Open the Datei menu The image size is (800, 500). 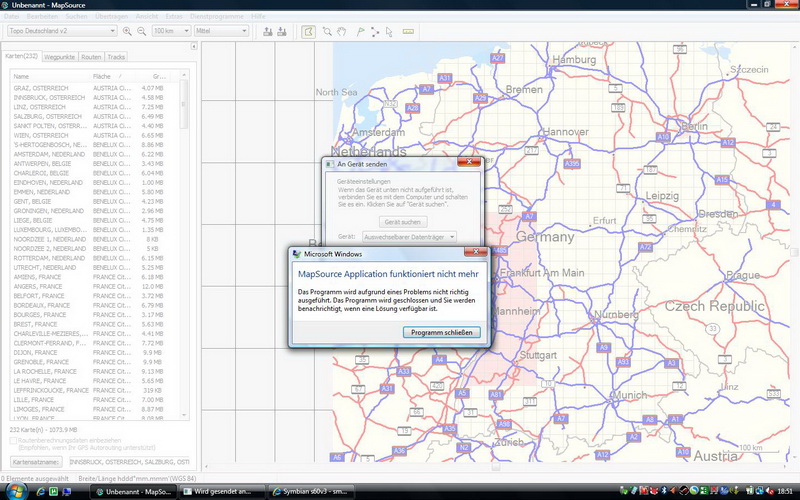(11, 16)
